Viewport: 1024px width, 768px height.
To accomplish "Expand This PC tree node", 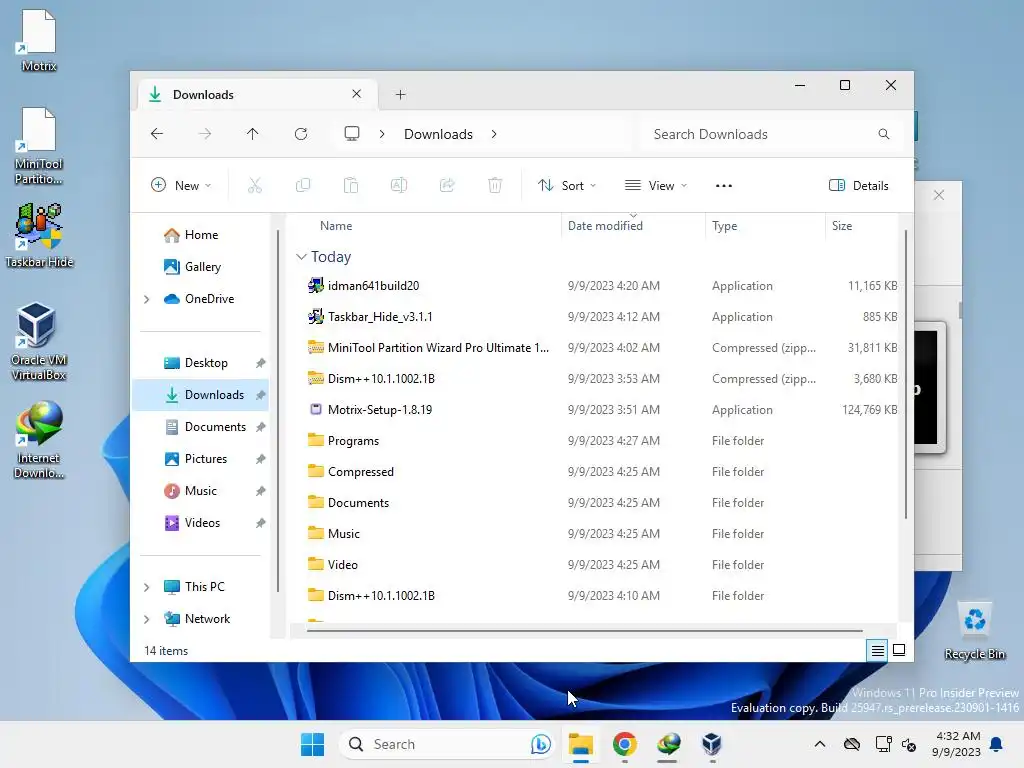I will [147, 587].
